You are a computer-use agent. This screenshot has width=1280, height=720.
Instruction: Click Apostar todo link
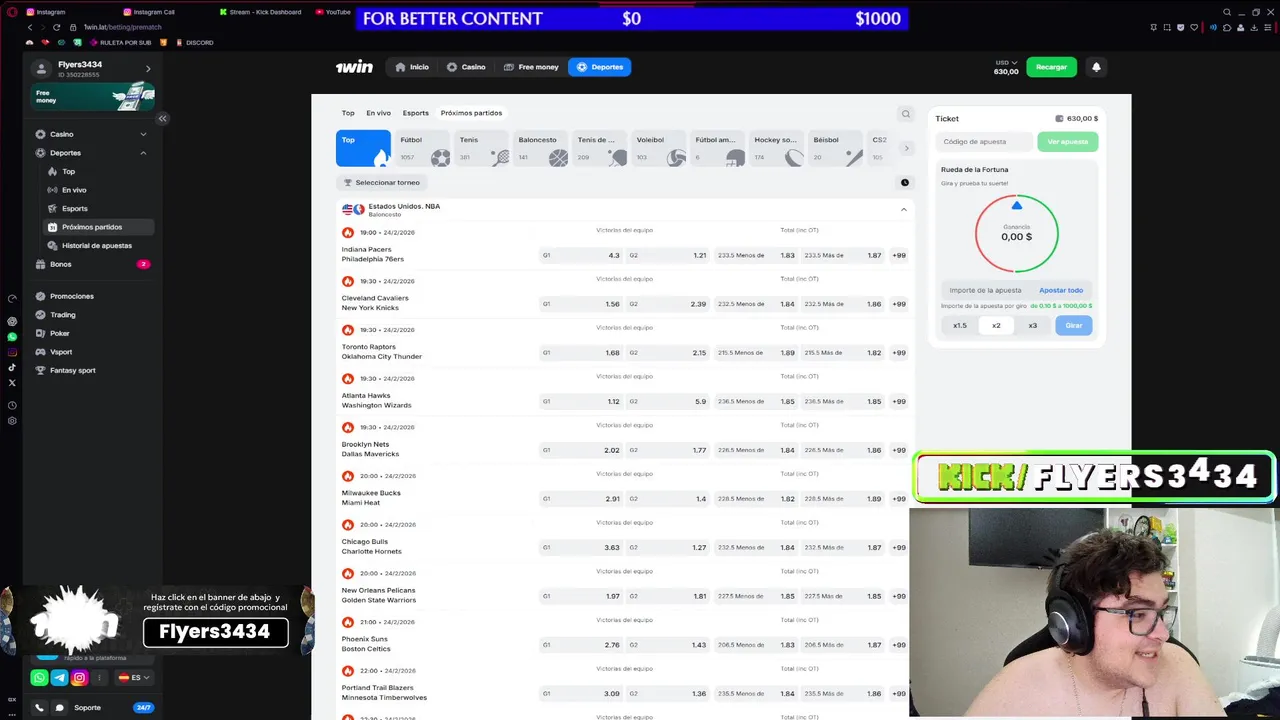point(1060,290)
